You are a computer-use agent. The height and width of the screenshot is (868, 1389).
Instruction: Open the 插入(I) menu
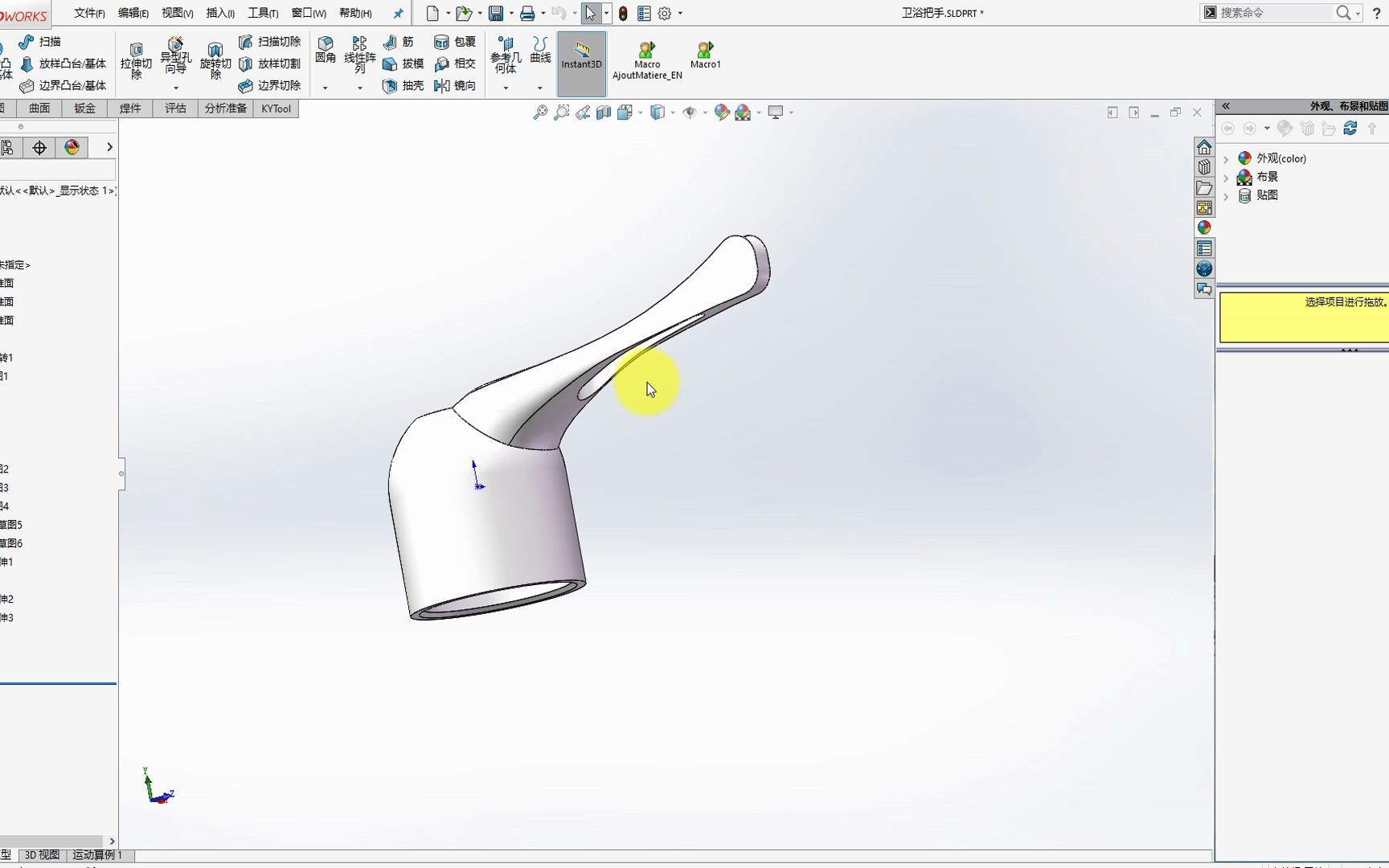click(x=219, y=13)
